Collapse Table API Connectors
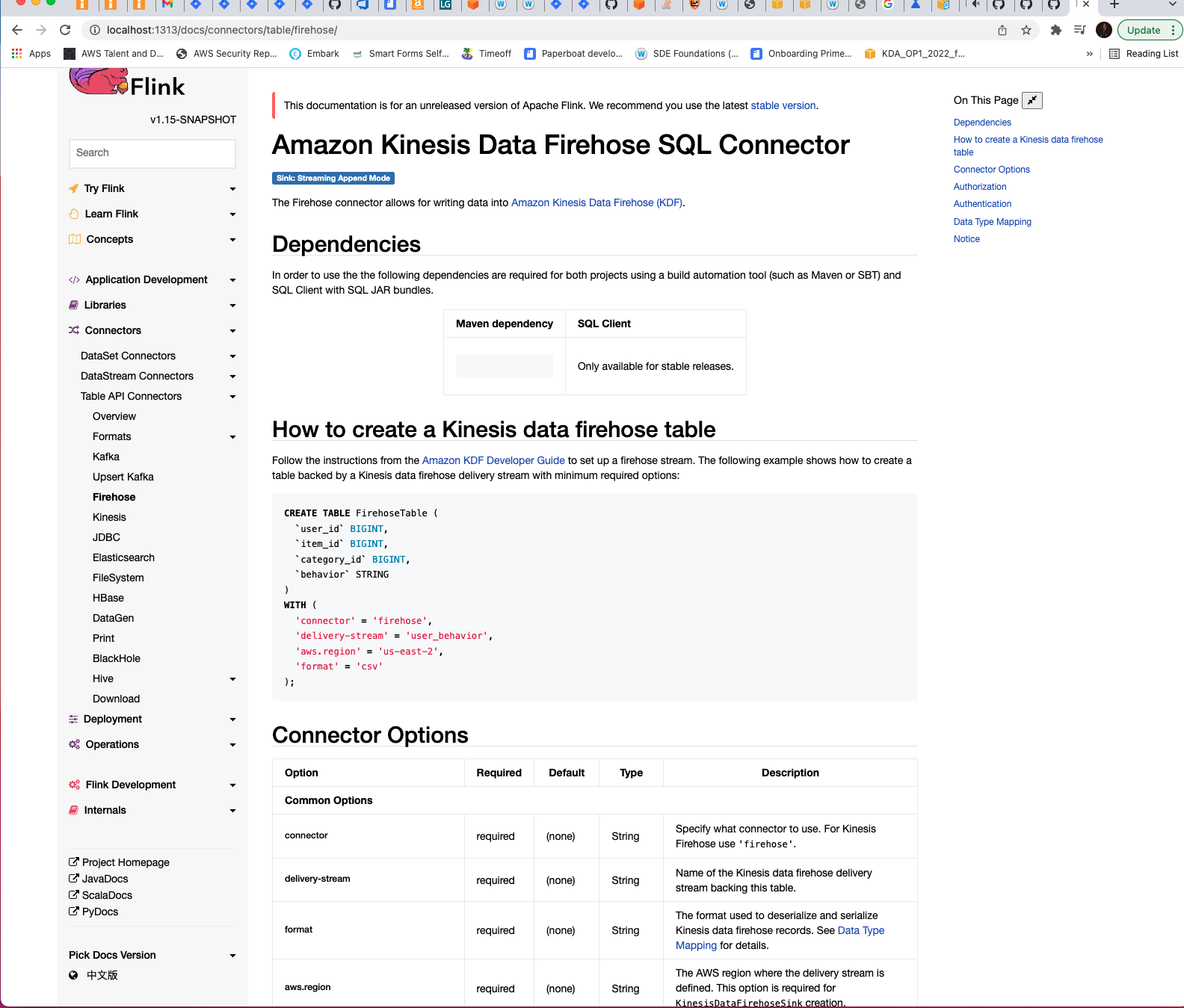 pyautogui.click(x=158, y=396)
